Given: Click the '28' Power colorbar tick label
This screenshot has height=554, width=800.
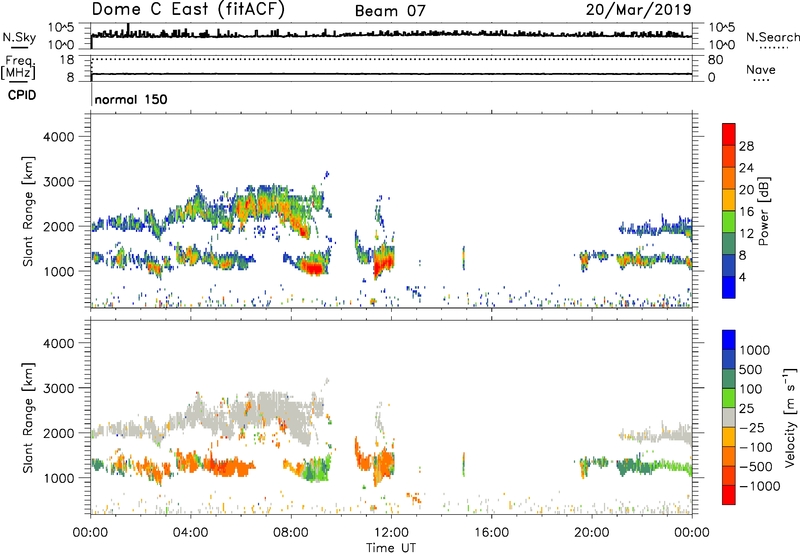Looking at the screenshot, I should pos(746,146).
